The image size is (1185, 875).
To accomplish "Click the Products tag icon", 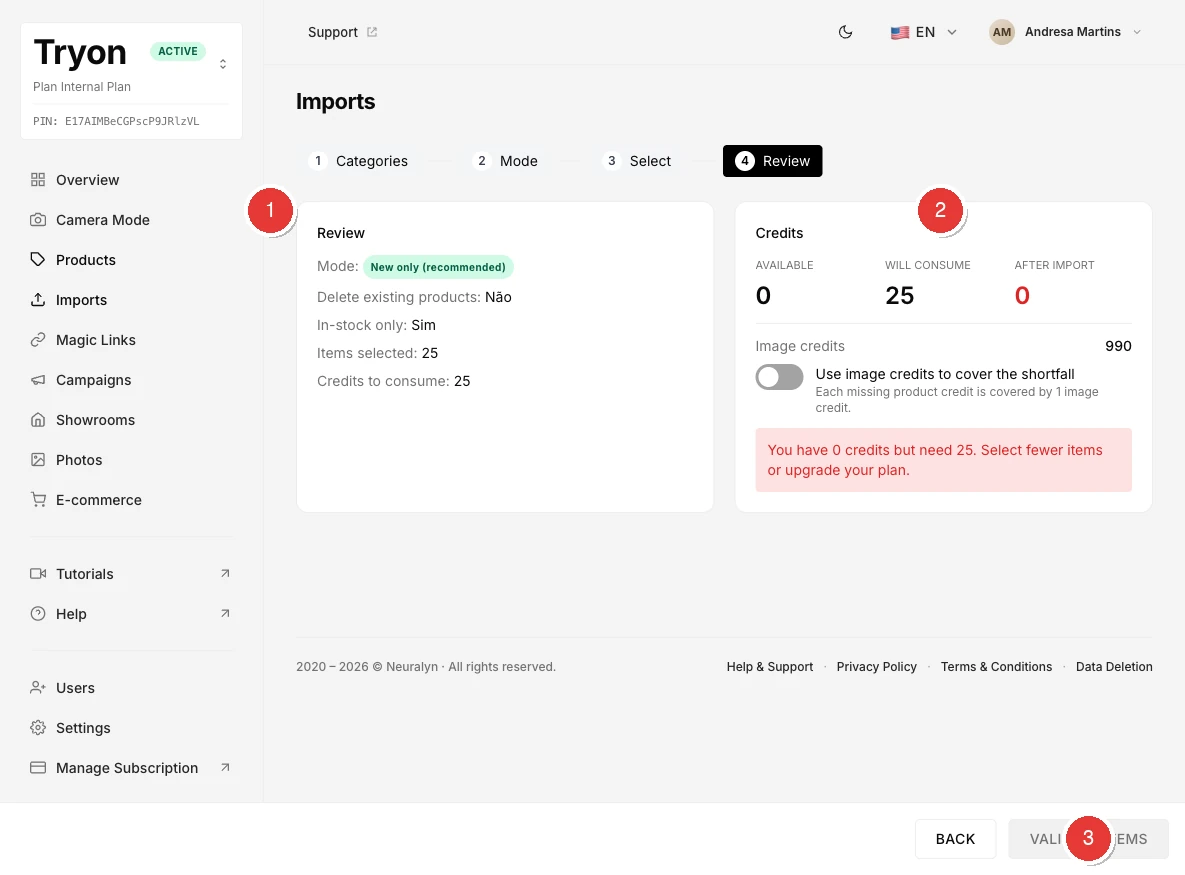I will [x=38, y=260].
